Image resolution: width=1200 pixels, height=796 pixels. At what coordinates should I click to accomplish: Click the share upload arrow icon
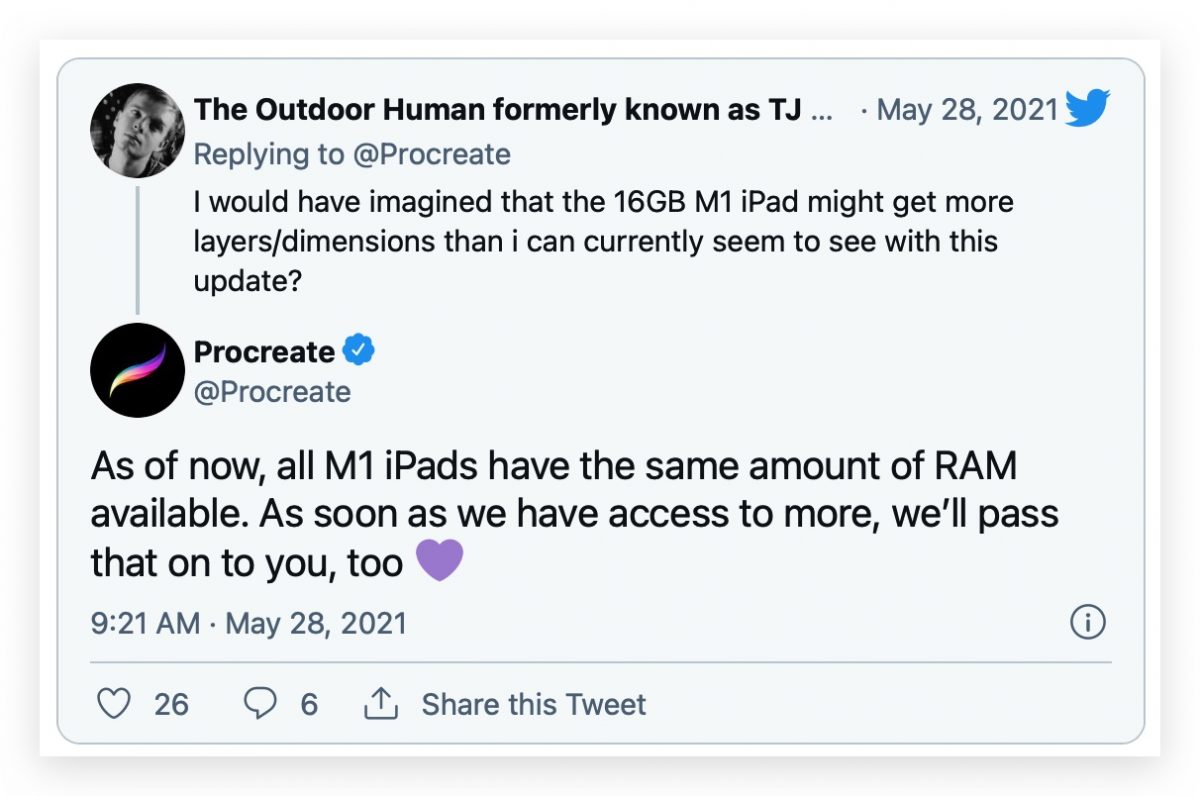[x=381, y=703]
